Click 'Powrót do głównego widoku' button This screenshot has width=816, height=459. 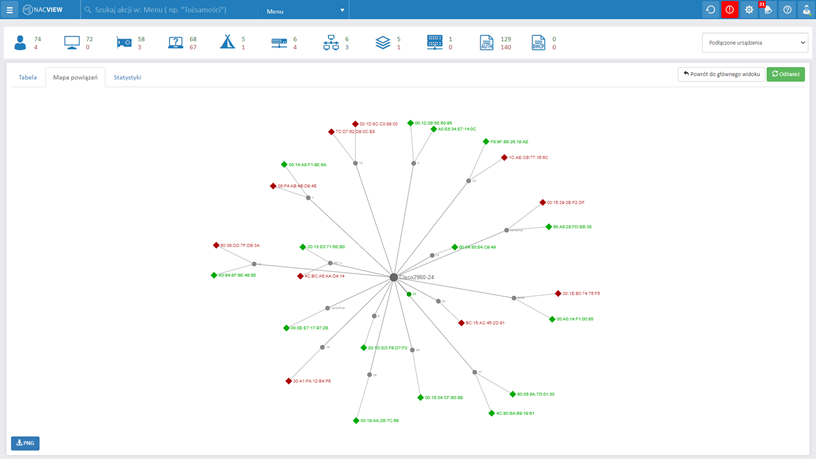[x=720, y=74]
